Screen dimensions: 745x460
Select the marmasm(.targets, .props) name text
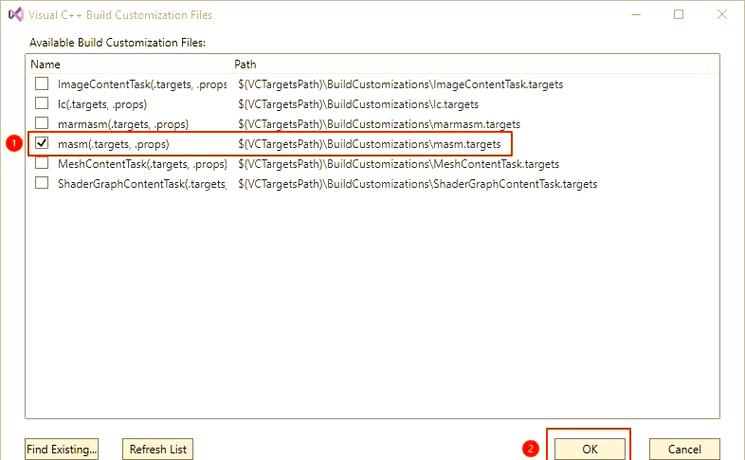click(123, 125)
